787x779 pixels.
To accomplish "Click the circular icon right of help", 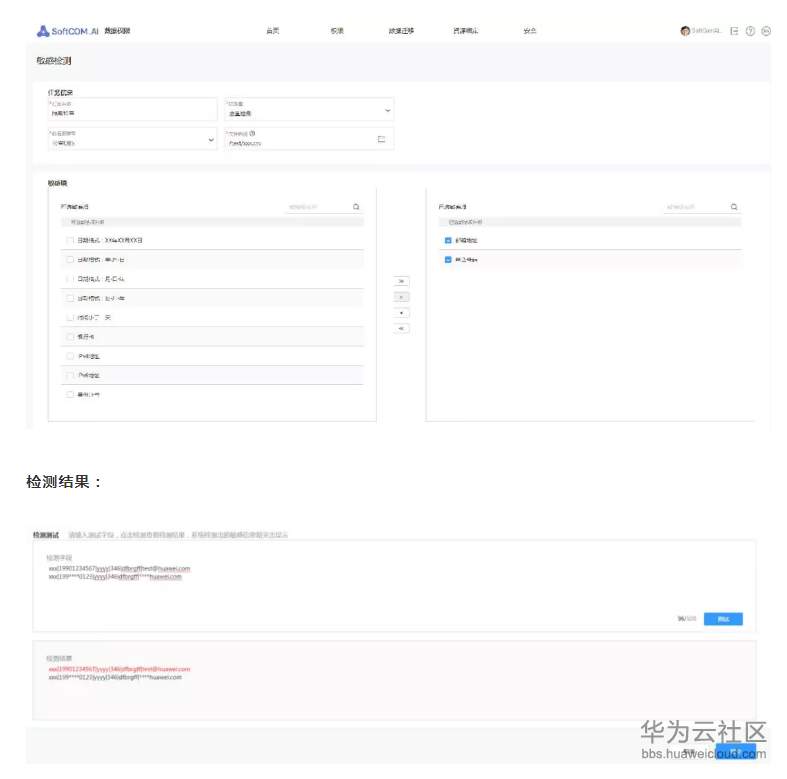I will [766, 31].
